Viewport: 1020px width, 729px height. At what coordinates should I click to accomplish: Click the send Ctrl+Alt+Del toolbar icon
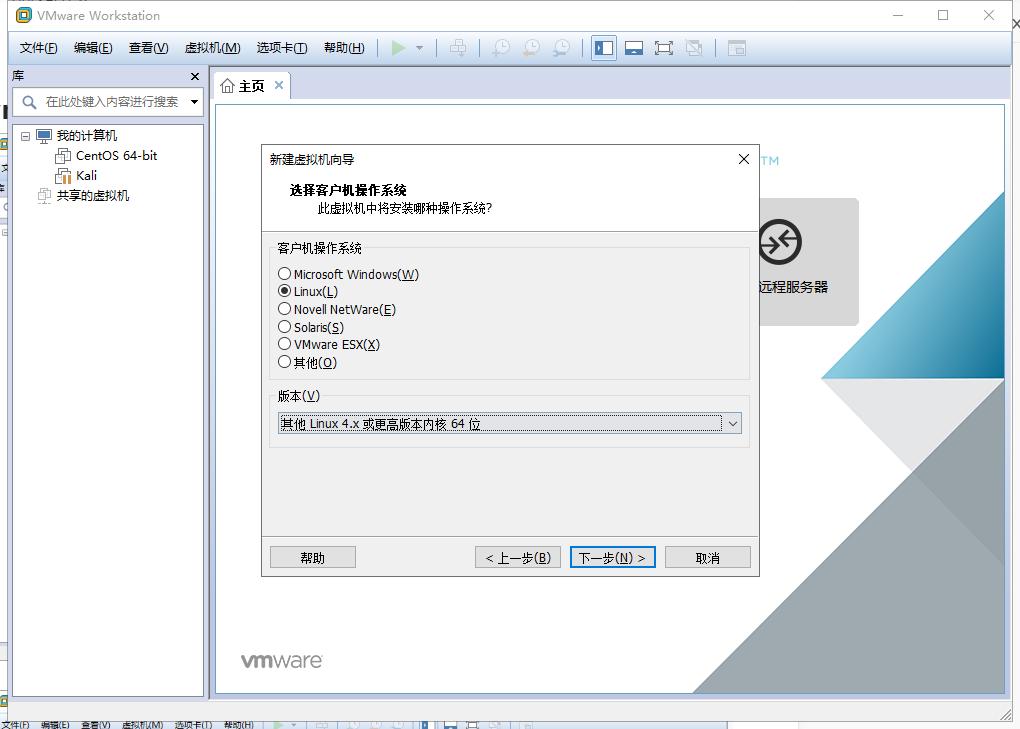click(458, 48)
